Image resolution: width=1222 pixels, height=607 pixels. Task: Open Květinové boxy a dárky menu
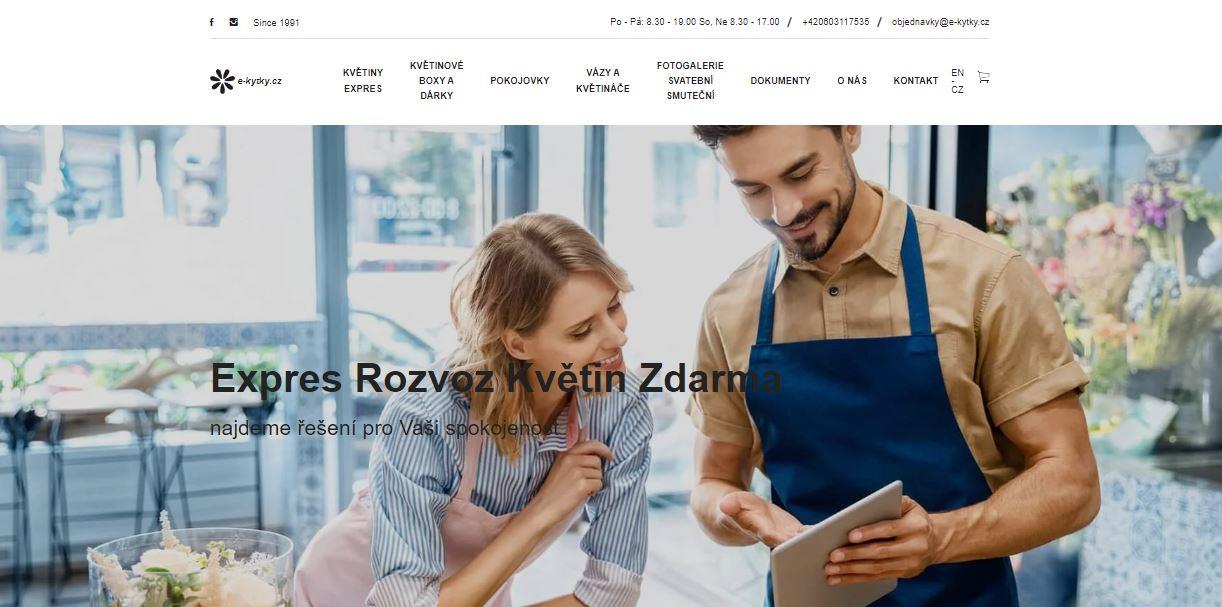click(x=437, y=81)
